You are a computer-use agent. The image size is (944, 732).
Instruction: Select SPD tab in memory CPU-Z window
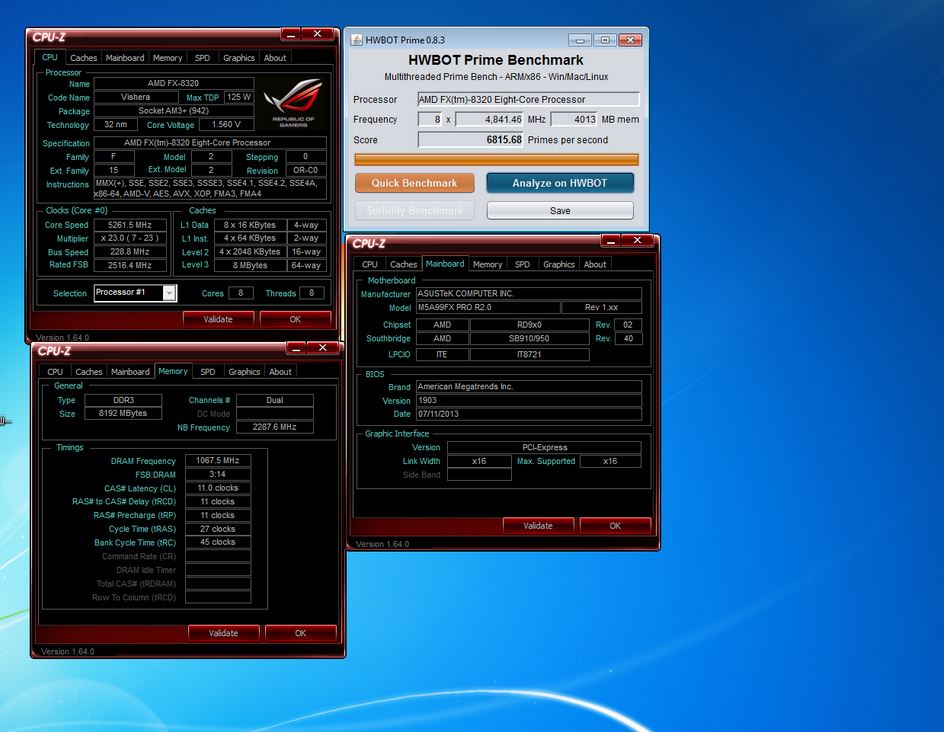pos(208,371)
